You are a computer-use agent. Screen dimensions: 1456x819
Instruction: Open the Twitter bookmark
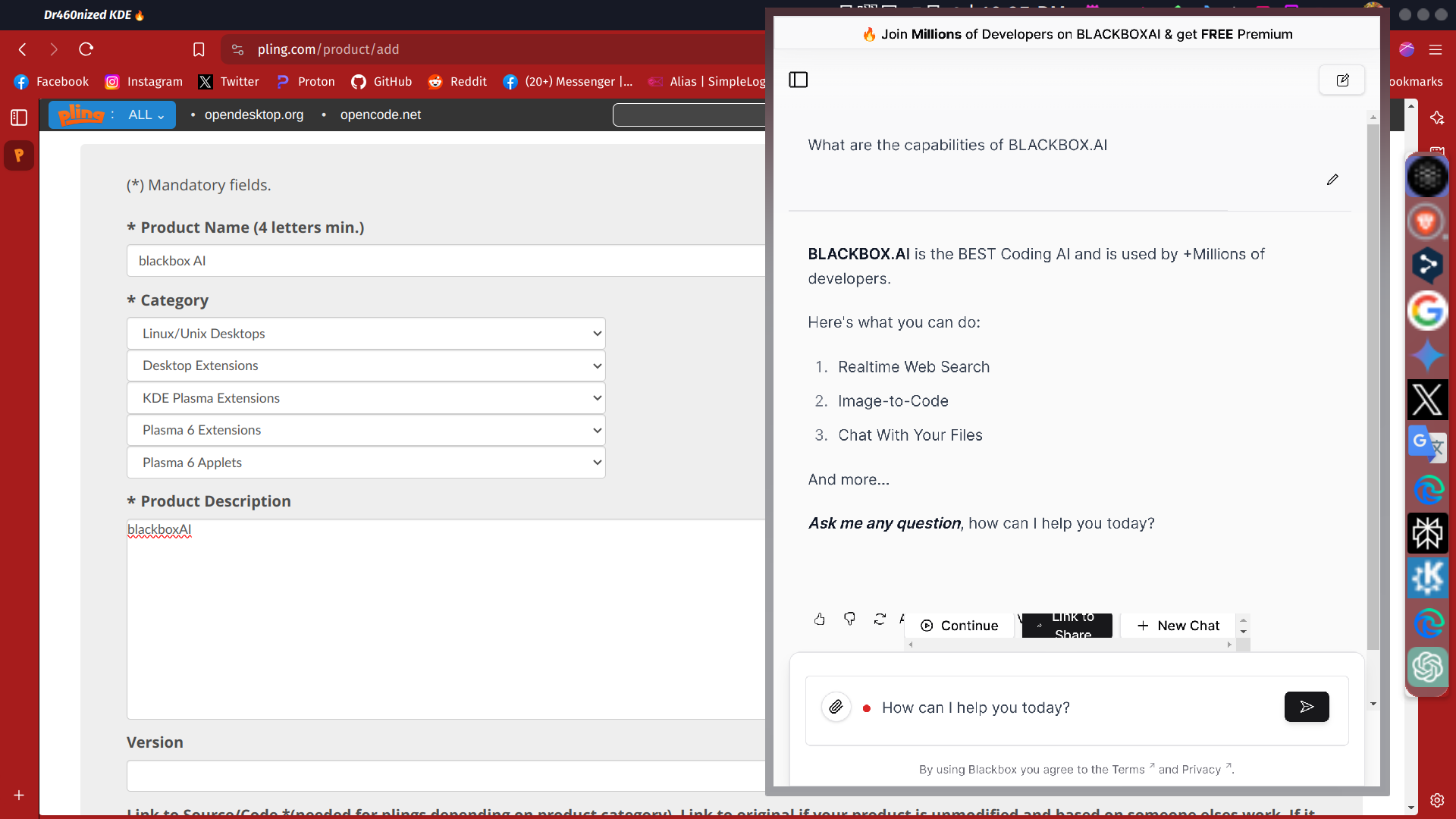point(229,81)
